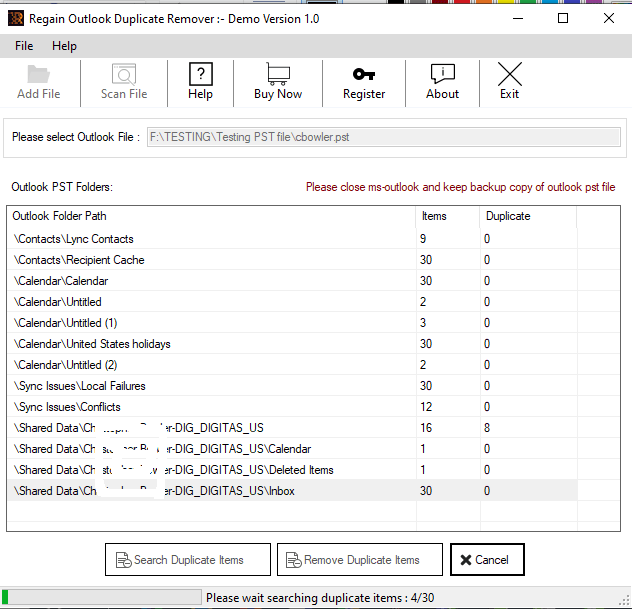
Task: Click the Register key icon
Action: 364,74
